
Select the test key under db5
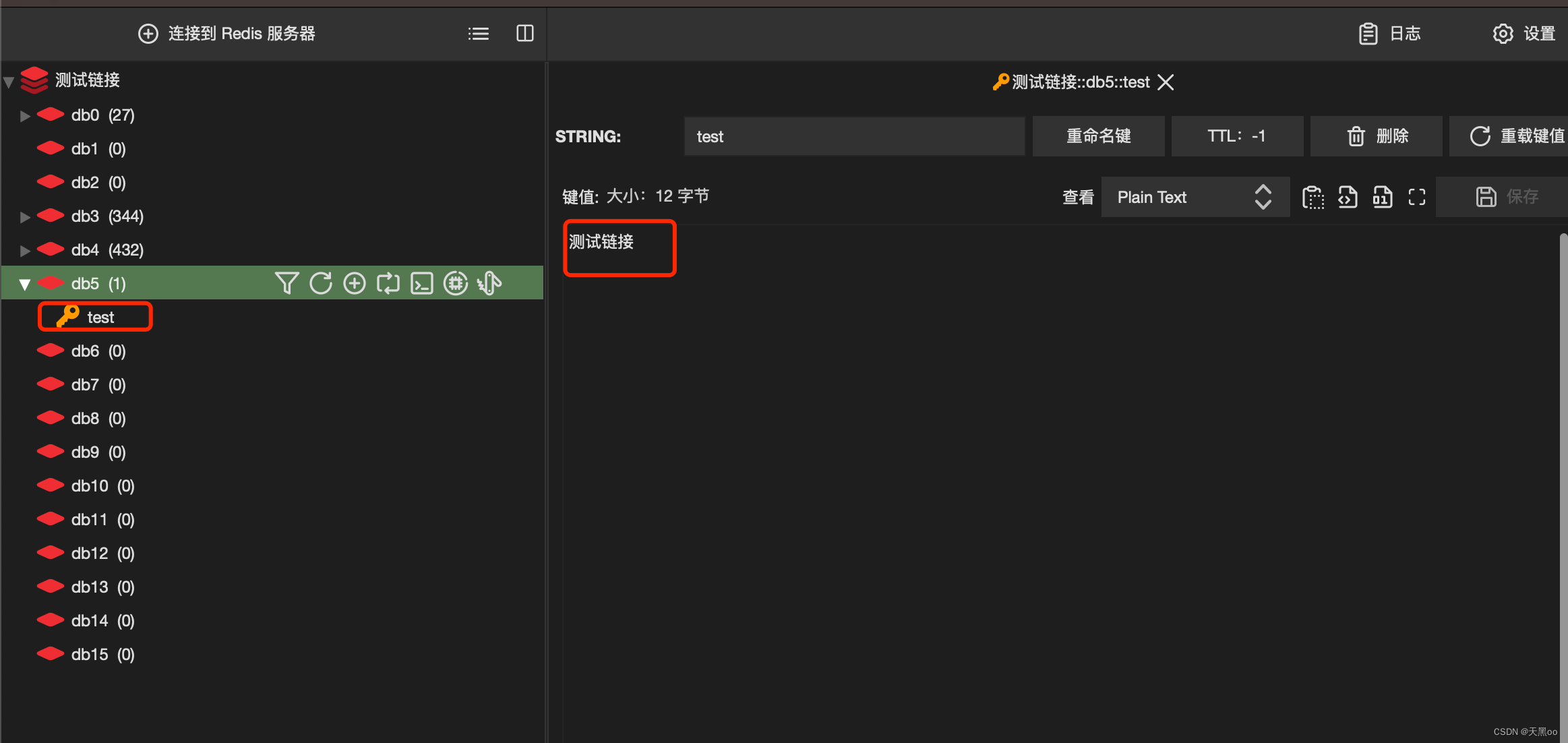tap(100, 317)
